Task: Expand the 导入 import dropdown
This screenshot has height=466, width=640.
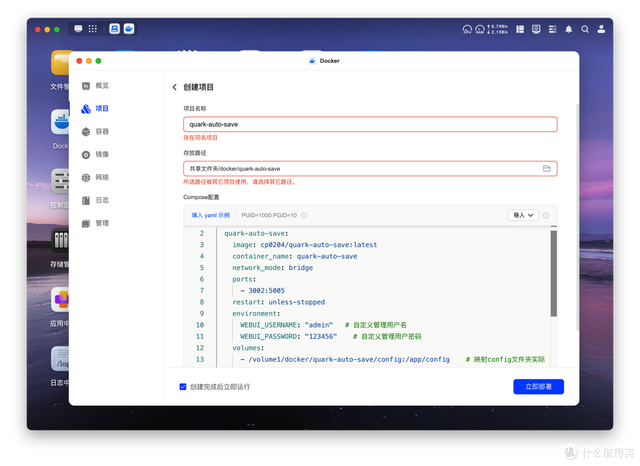Action: click(x=524, y=215)
